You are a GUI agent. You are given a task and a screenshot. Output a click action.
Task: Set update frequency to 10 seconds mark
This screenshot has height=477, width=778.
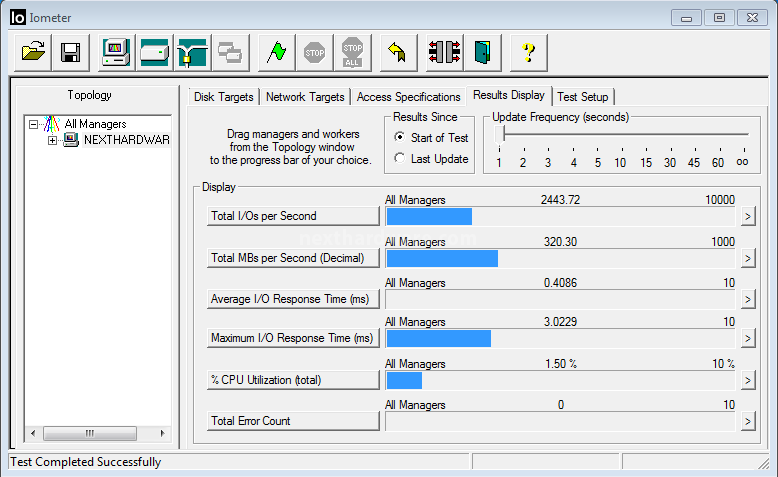620,162
